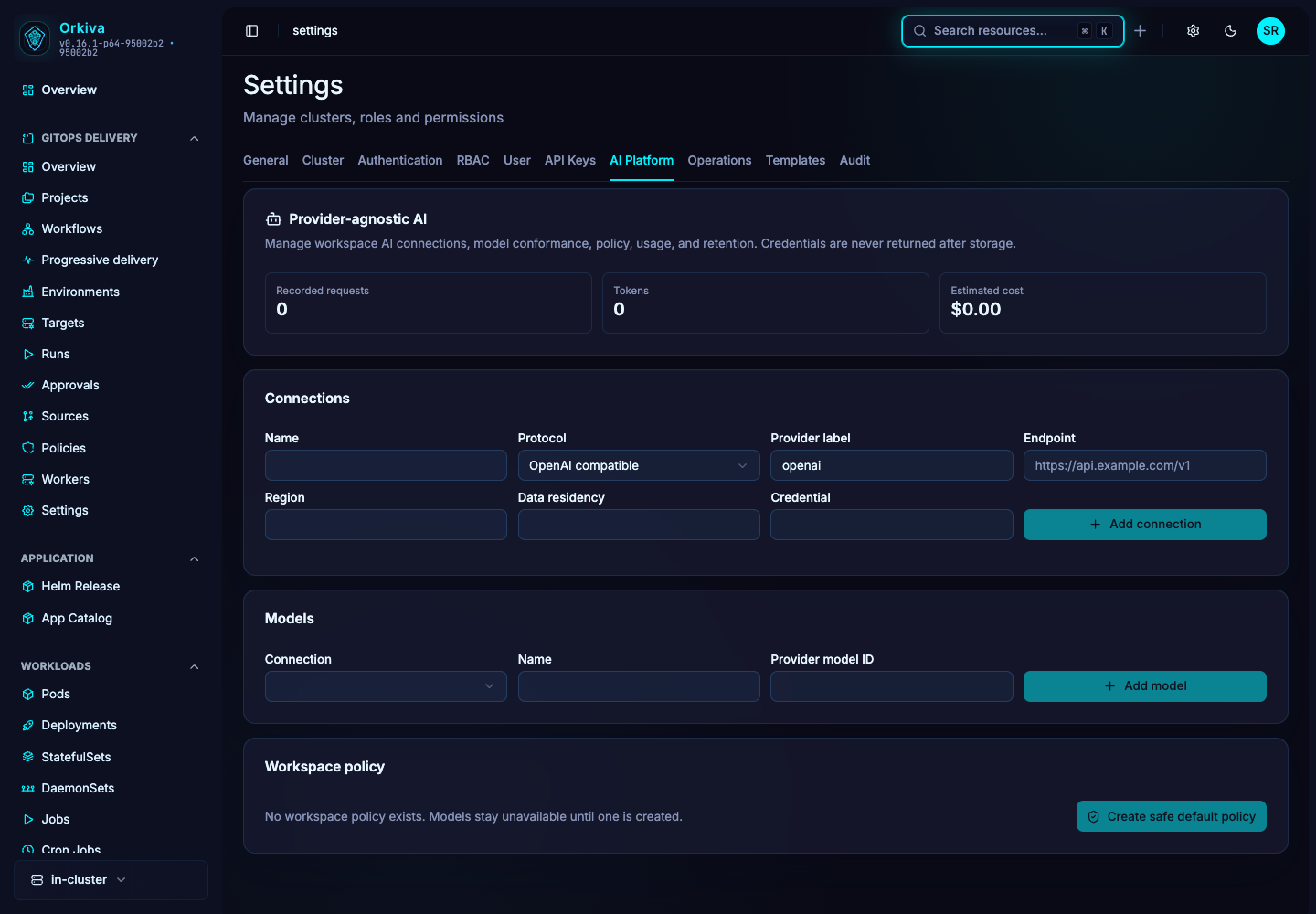This screenshot has width=1316, height=914.
Task: Click the Policies shield icon
Action: (28, 449)
